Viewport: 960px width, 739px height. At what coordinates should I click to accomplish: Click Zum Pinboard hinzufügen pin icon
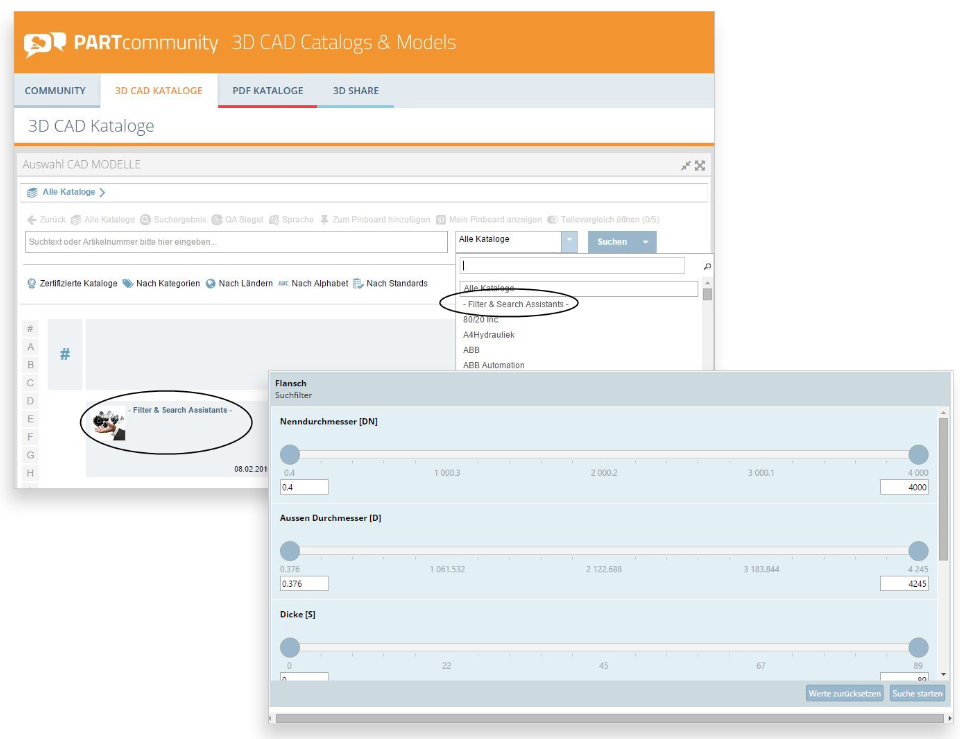click(324, 219)
